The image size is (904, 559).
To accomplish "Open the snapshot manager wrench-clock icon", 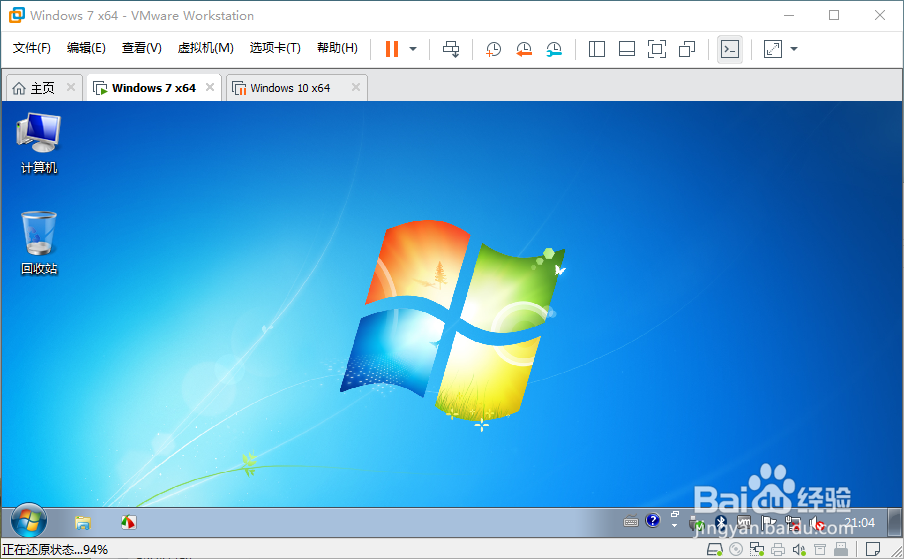I will point(553,49).
